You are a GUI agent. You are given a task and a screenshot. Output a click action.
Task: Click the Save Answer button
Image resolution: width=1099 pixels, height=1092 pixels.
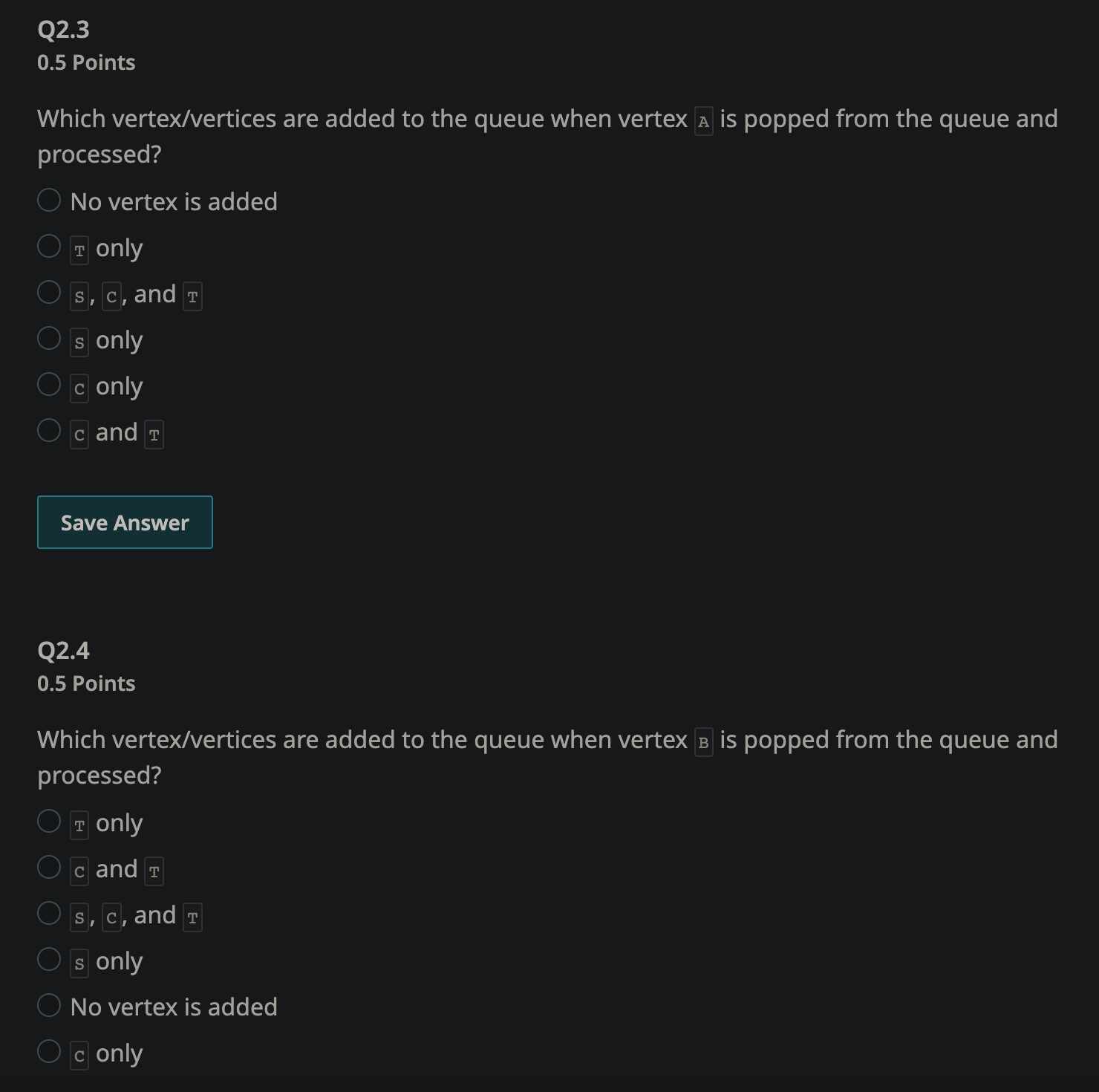point(124,522)
